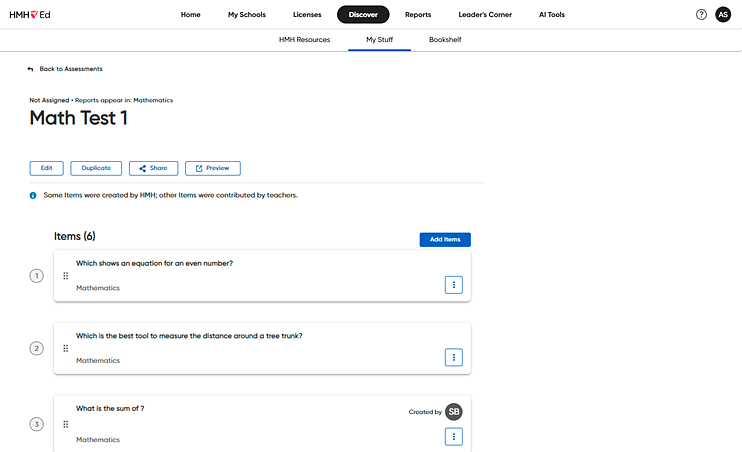Open the Licenses menu item
Viewport: 742px width, 452px height.
click(307, 15)
